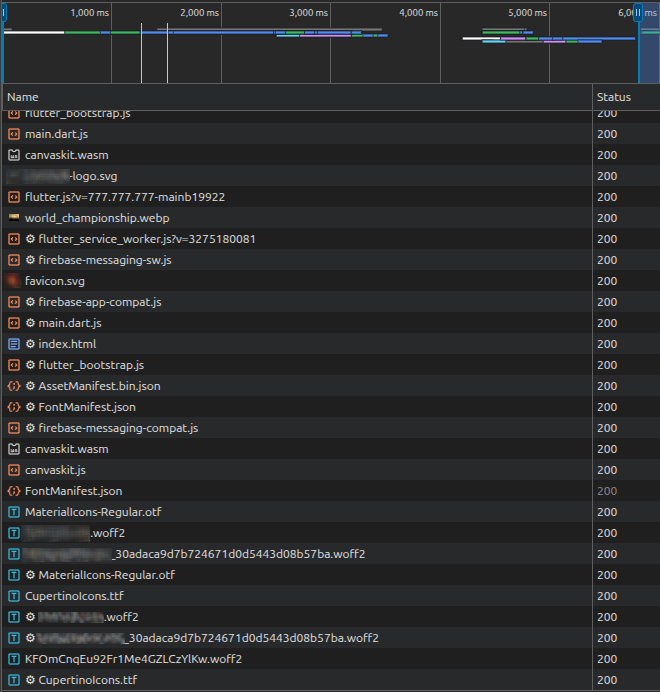Click the gear icon beside service worker flutter_bootstrap.js
660x692 pixels.
click(30, 365)
